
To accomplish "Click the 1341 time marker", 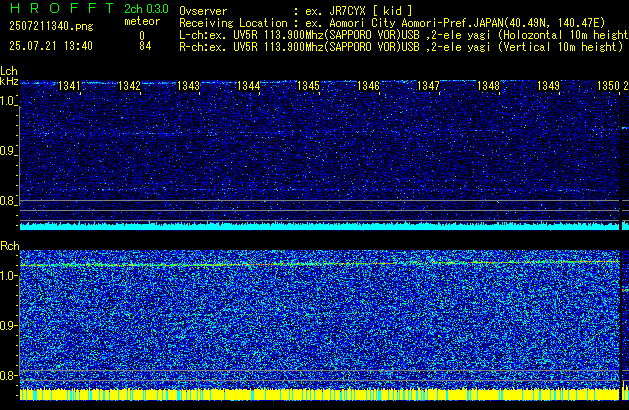I will 69,86.
